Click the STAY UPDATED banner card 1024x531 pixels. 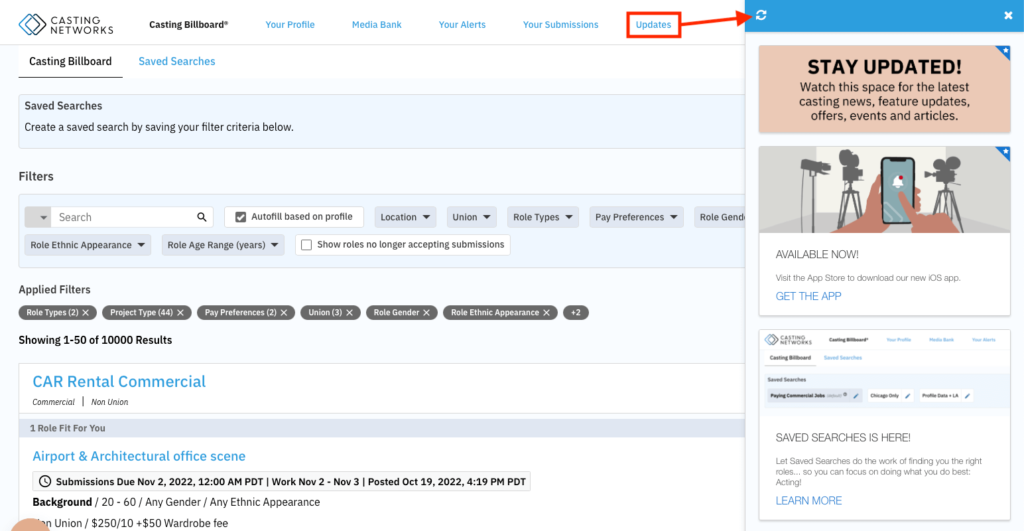coord(884,89)
